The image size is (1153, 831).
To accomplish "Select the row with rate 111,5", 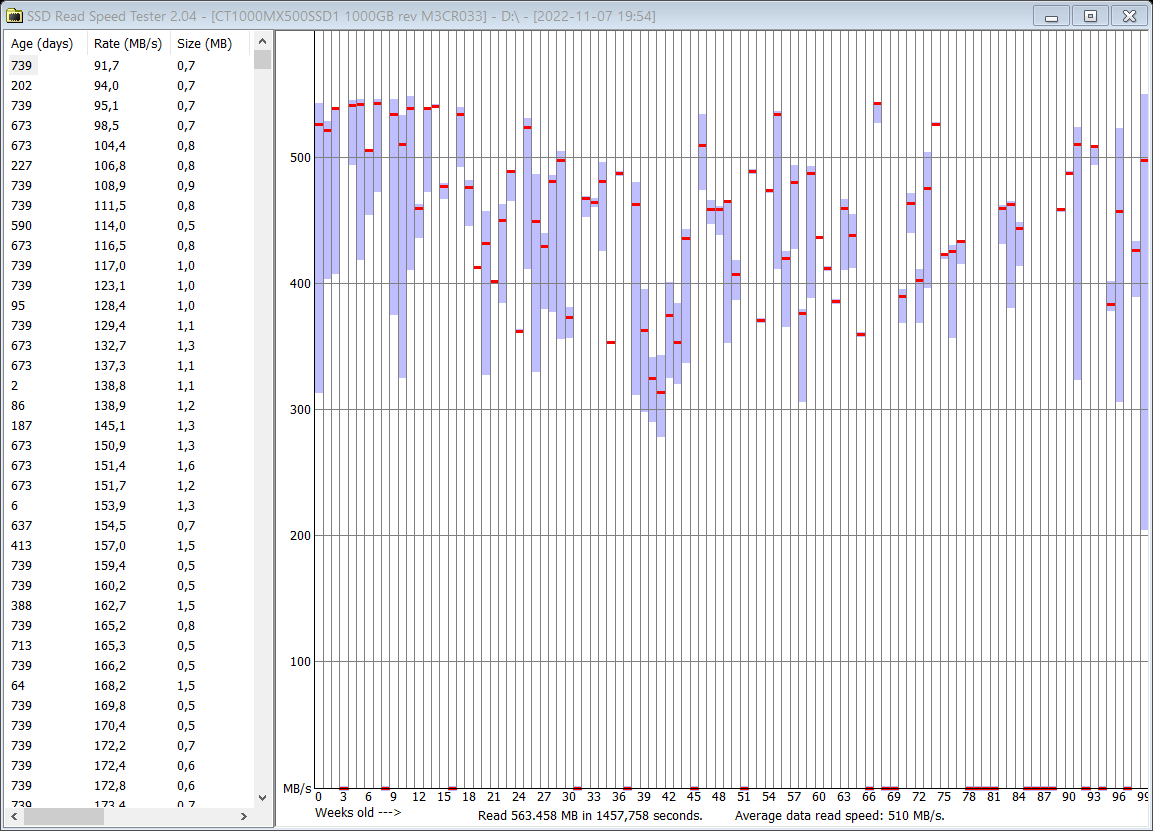I will tap(129, 205).
